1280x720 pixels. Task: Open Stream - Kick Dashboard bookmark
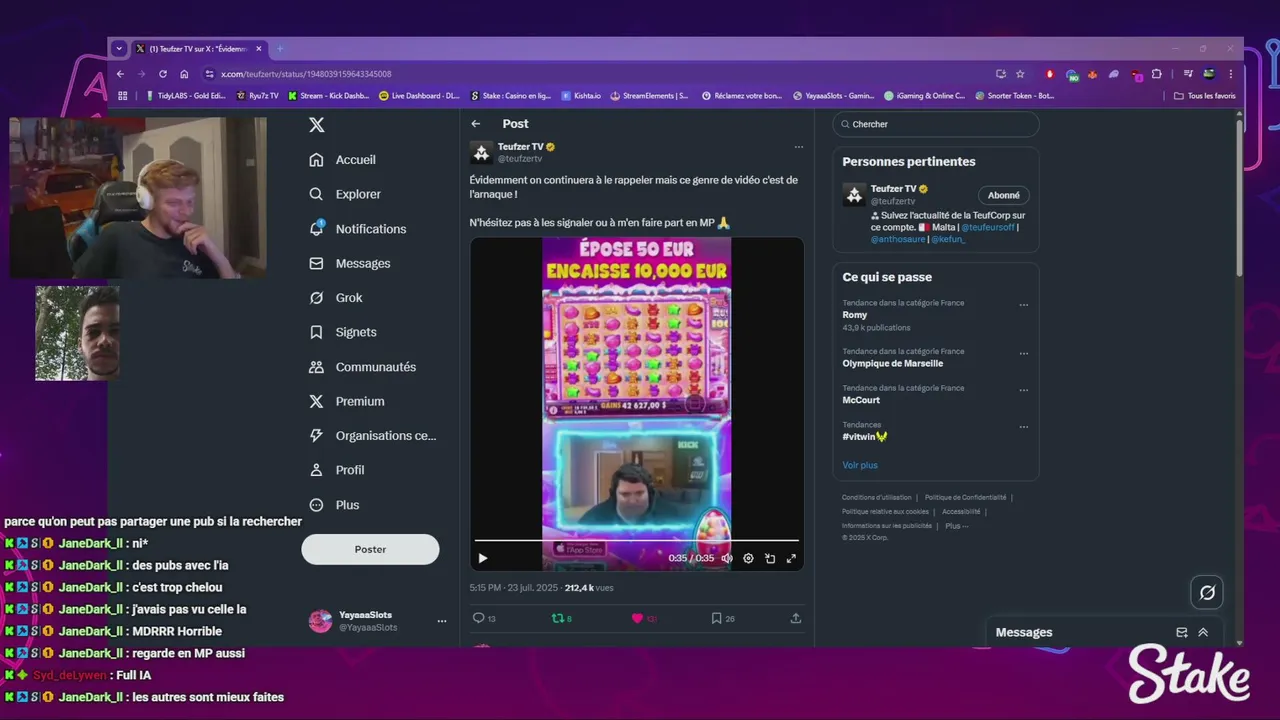[x=329, y=96]
